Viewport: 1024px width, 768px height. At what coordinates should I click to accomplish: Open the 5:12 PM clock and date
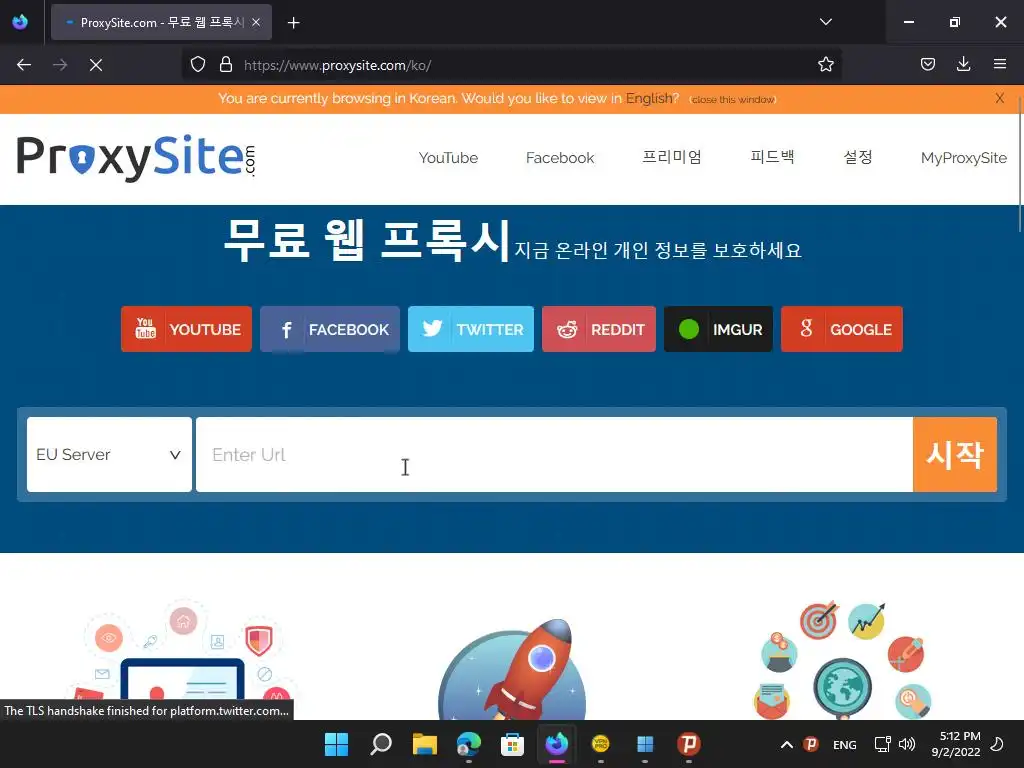pos(956,744)
